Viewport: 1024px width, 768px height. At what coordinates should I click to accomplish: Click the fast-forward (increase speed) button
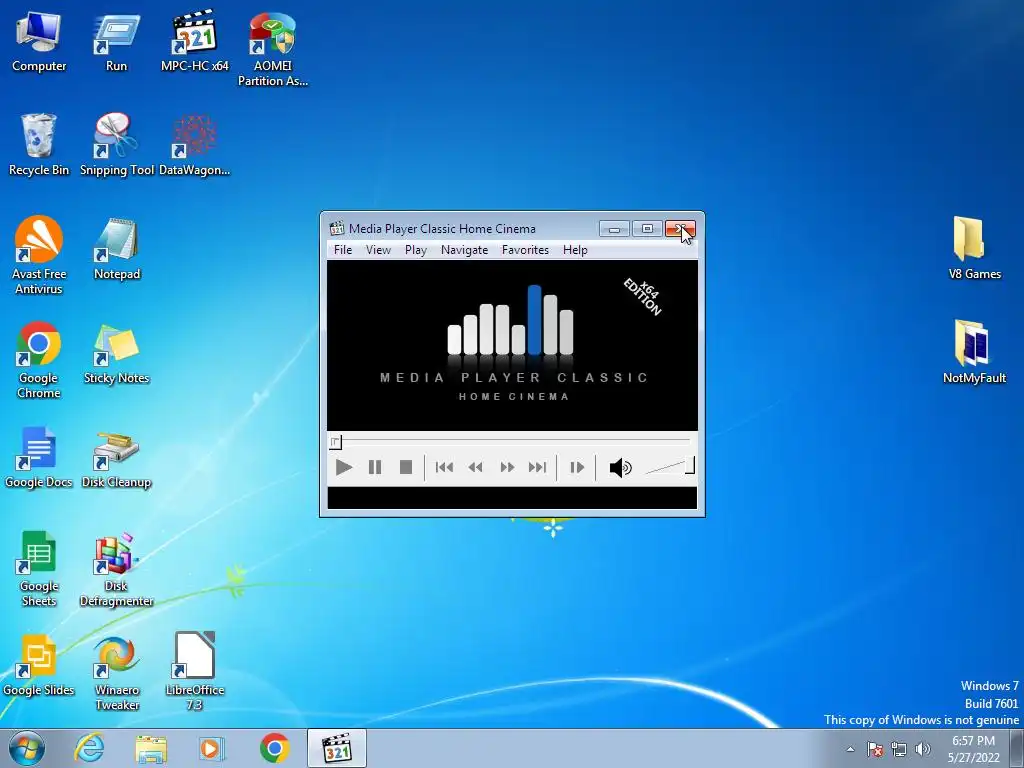pos(507,468)
